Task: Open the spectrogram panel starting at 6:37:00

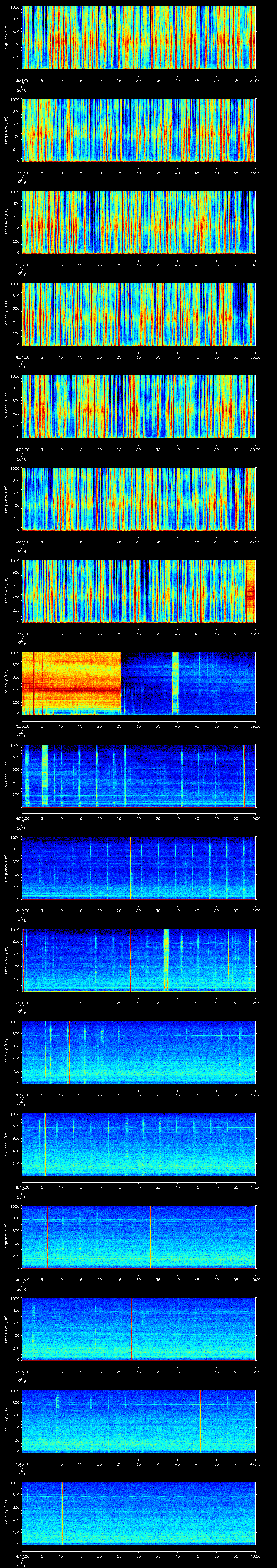Action: coord(139,591)
